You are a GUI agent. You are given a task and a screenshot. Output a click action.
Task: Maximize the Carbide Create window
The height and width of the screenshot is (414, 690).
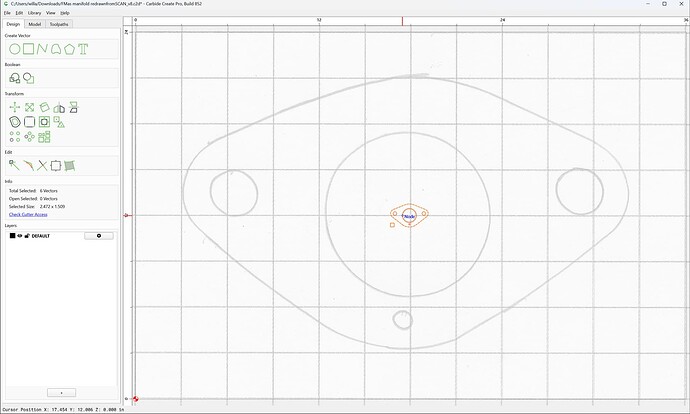click(x=664, y=4)
